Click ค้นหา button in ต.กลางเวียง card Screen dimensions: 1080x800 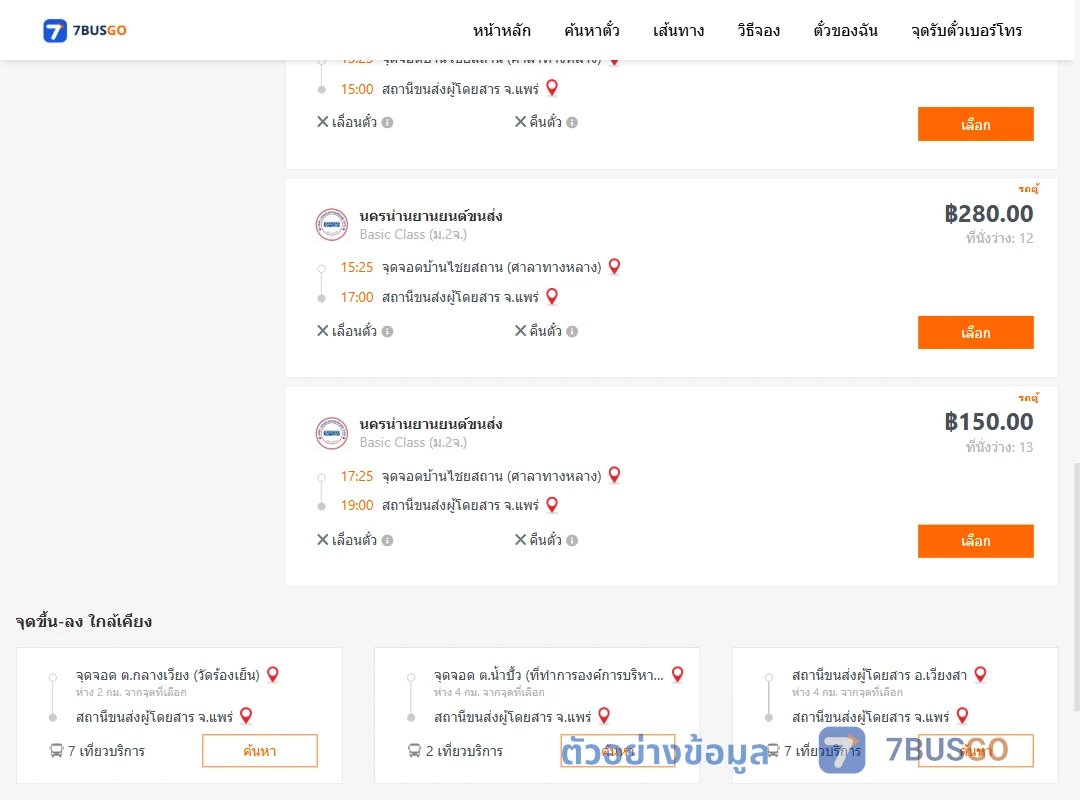260,750
